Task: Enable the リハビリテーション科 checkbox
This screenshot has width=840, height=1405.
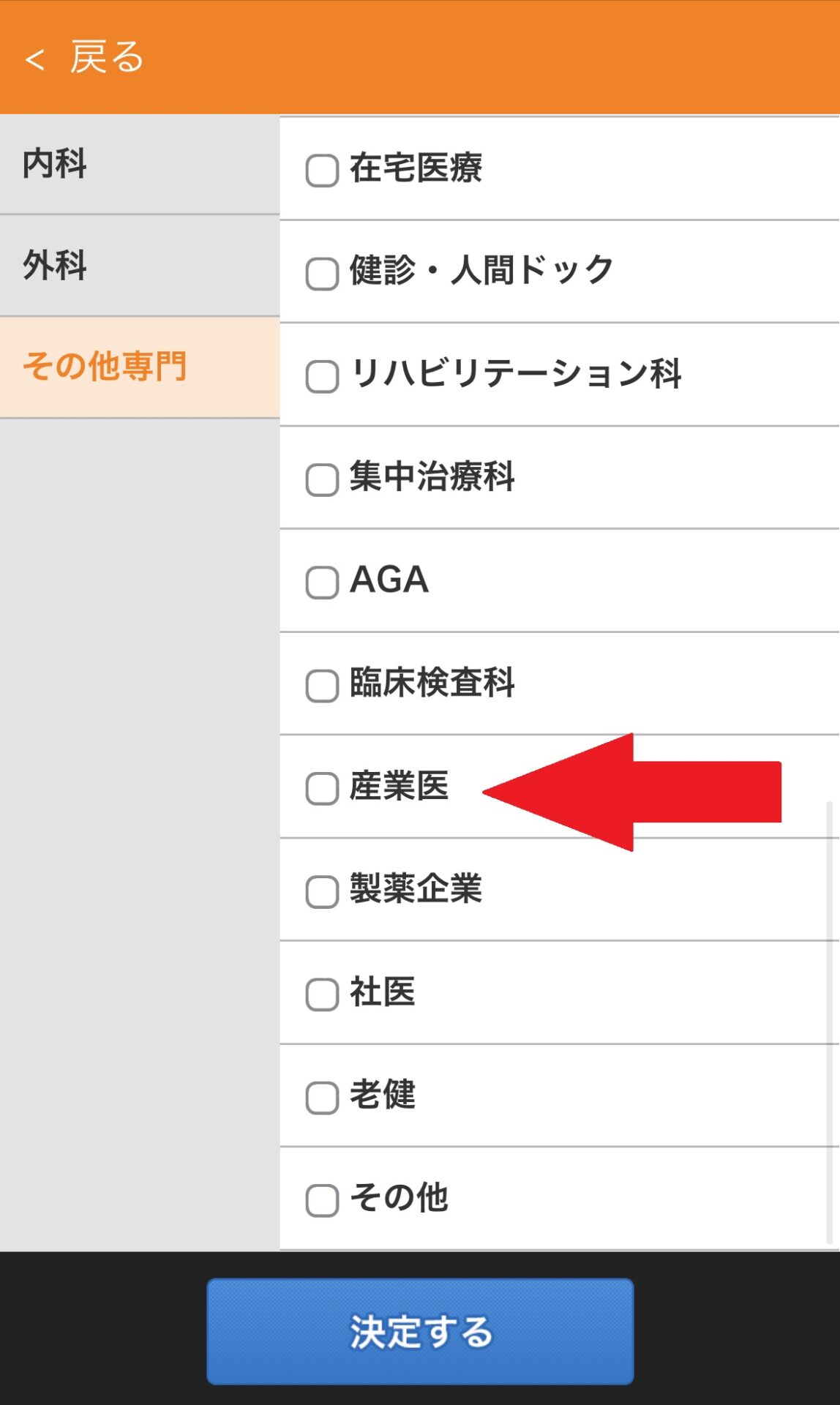Action: point(322,377)
